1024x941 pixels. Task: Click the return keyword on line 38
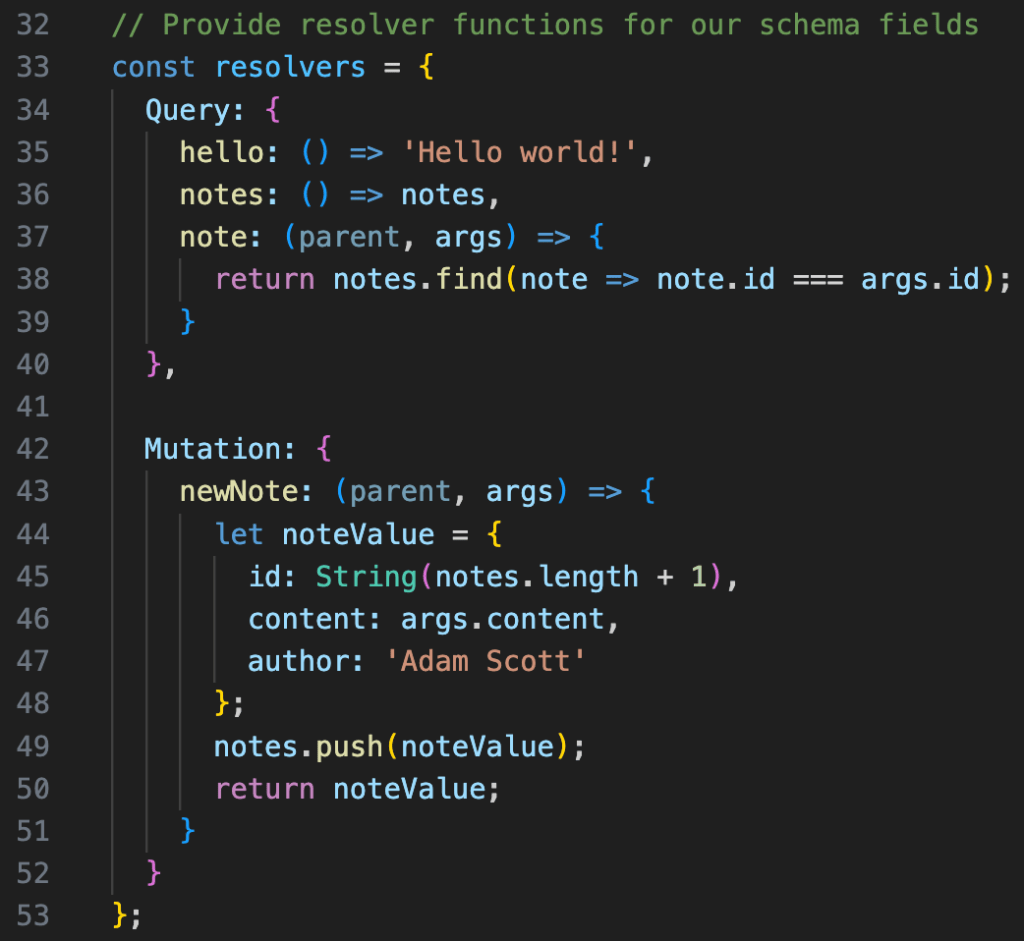point(264,279)
